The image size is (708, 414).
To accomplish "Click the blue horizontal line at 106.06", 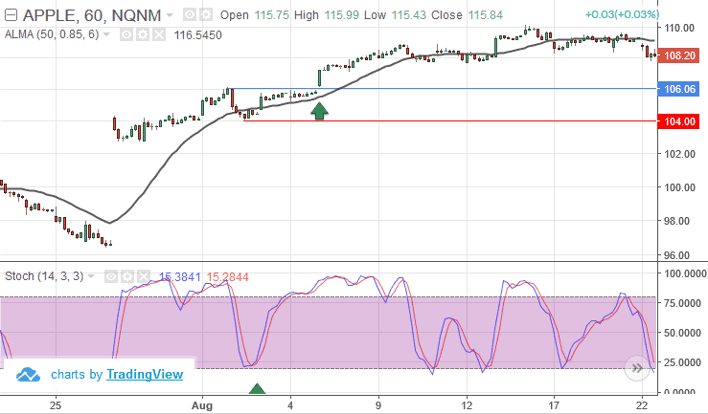I will pos(442,88).
